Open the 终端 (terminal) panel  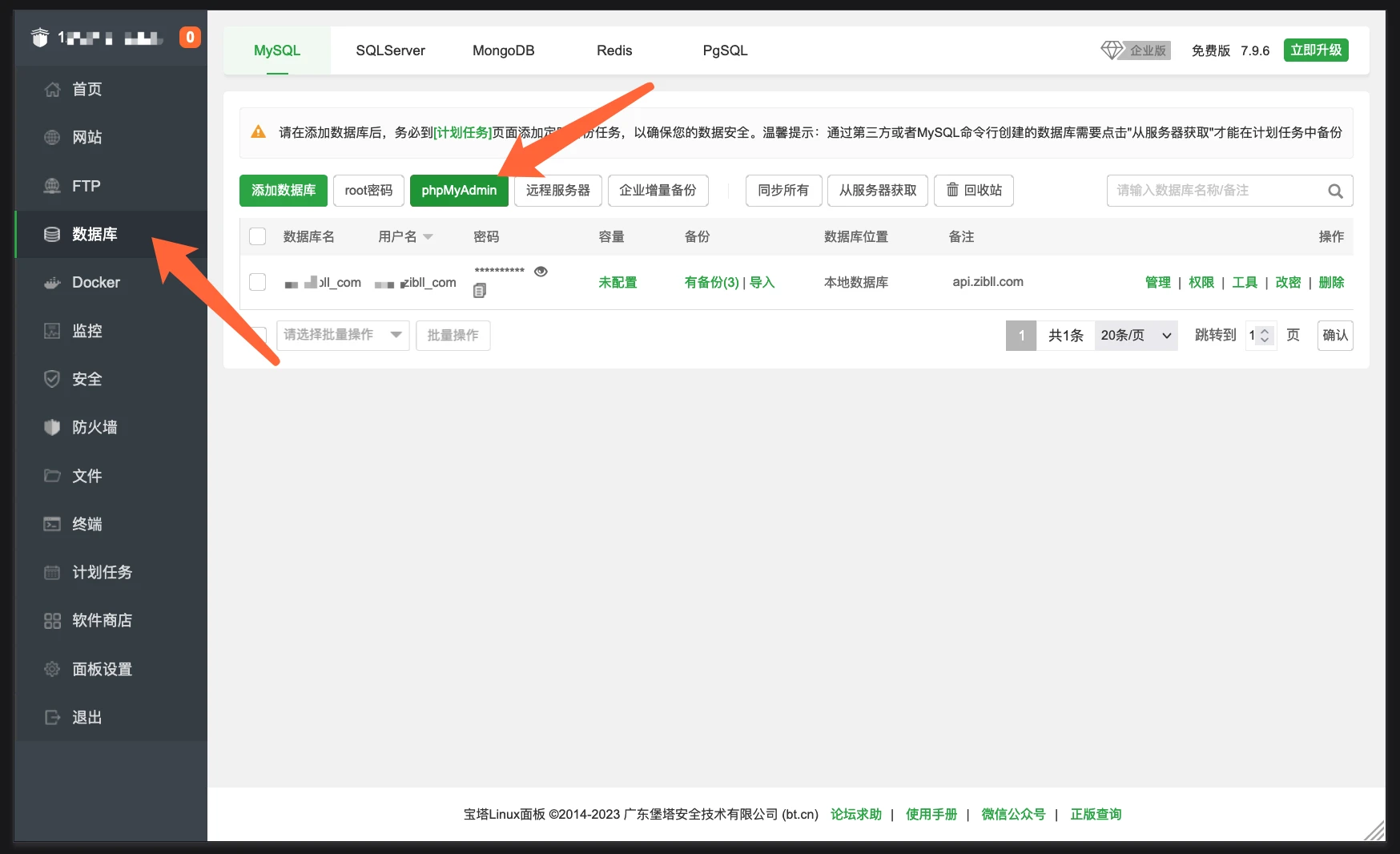pyautogui.click(x=88, y=524)
